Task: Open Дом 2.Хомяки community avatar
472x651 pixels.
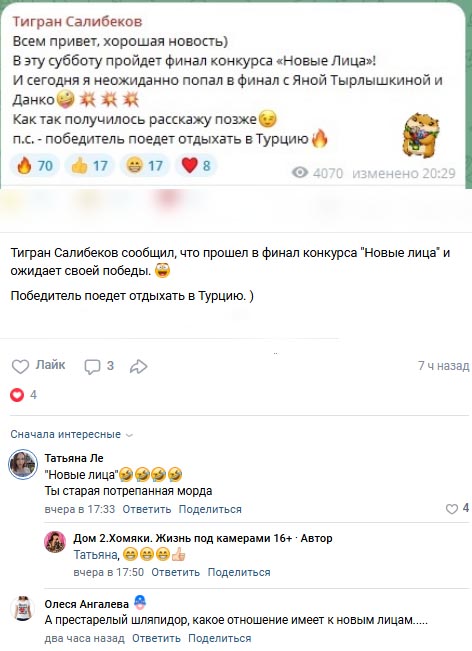Action: click(x=55, y=542)
